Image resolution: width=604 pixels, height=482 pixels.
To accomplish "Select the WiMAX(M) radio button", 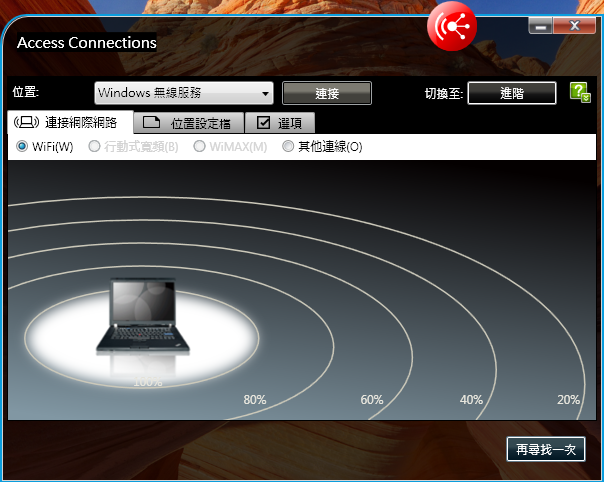I will 199,146.
